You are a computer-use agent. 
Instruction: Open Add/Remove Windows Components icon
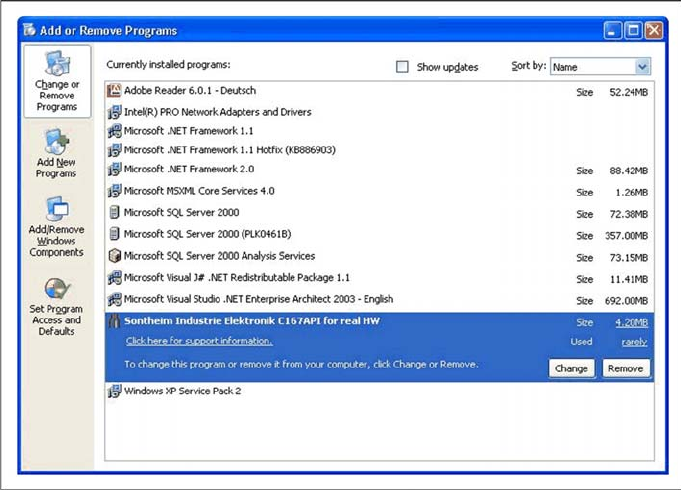(x=56, y=210)
